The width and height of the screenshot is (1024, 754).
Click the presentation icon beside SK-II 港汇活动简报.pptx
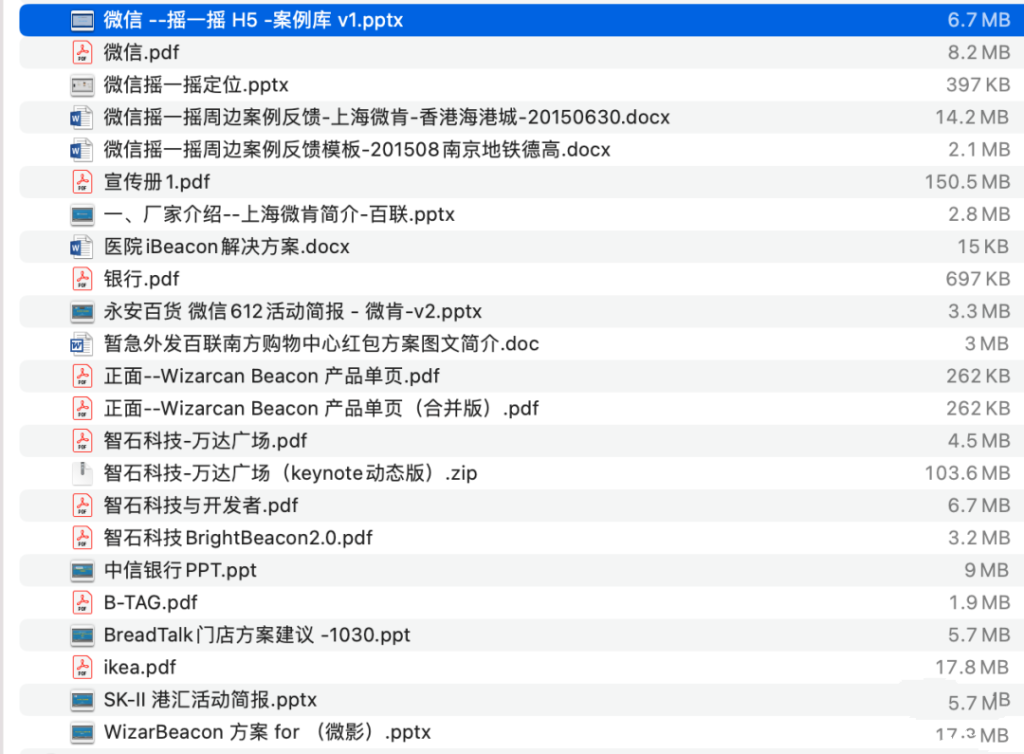pos(82,699)
